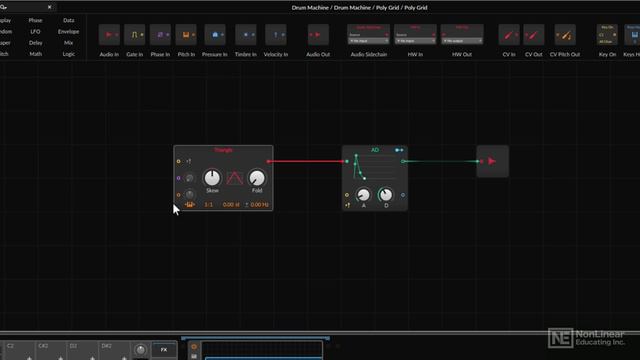
Task: Select the Audio Out node on the grid
Action: [x=493, y=161]
